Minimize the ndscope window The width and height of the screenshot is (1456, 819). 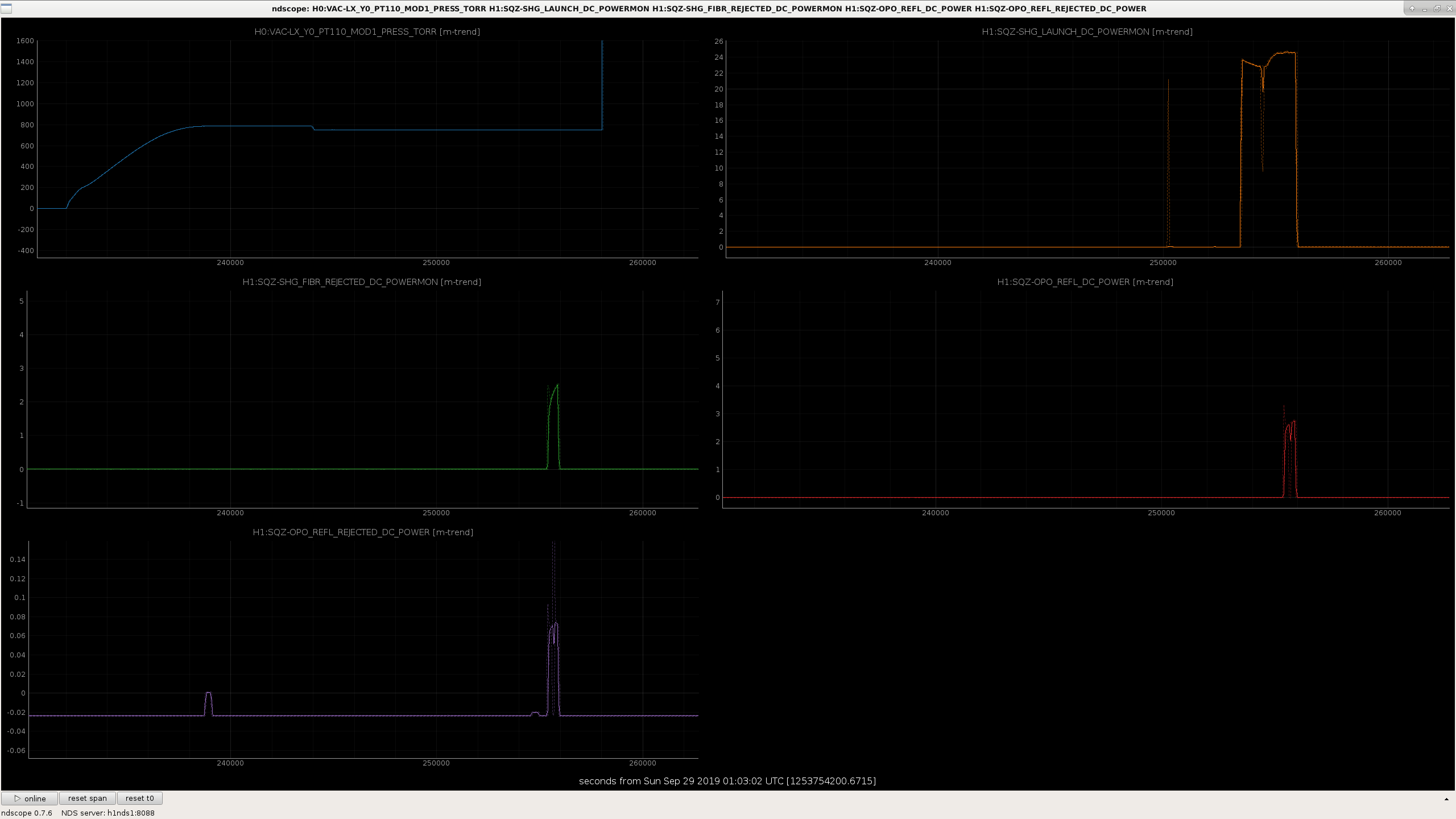point(1424,9)
